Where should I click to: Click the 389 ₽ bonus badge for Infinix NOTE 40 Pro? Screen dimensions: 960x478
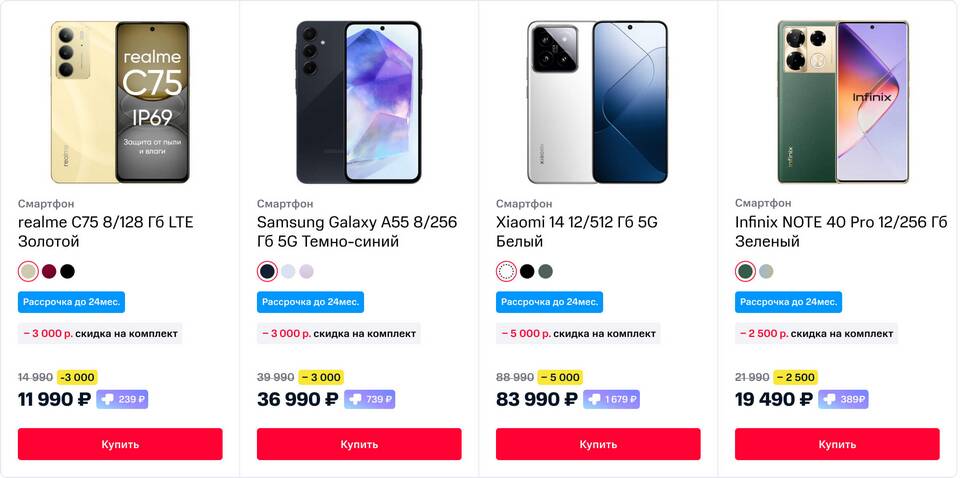pyautogui.click(x=842, y=399)
